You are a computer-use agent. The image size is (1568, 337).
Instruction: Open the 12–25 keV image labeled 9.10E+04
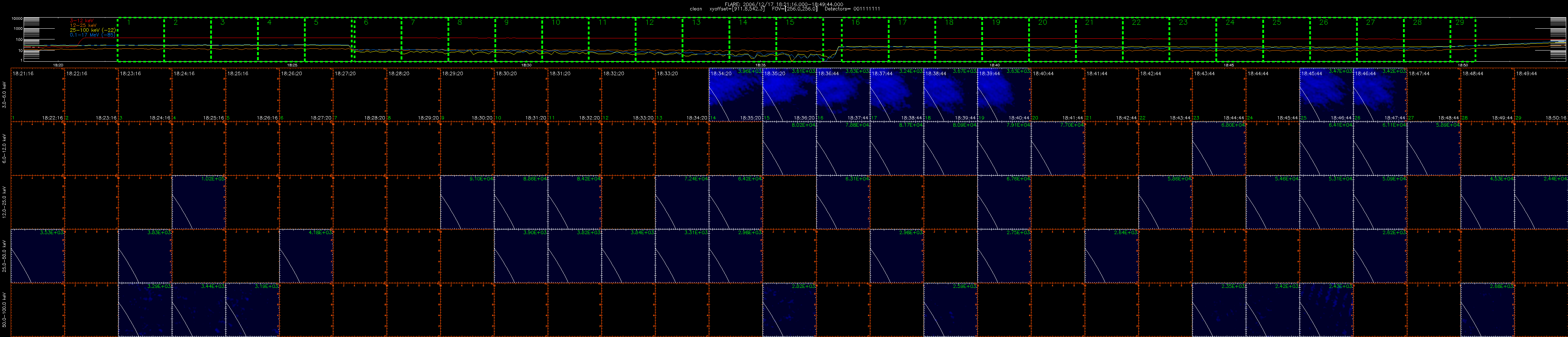tap(468, 202)
